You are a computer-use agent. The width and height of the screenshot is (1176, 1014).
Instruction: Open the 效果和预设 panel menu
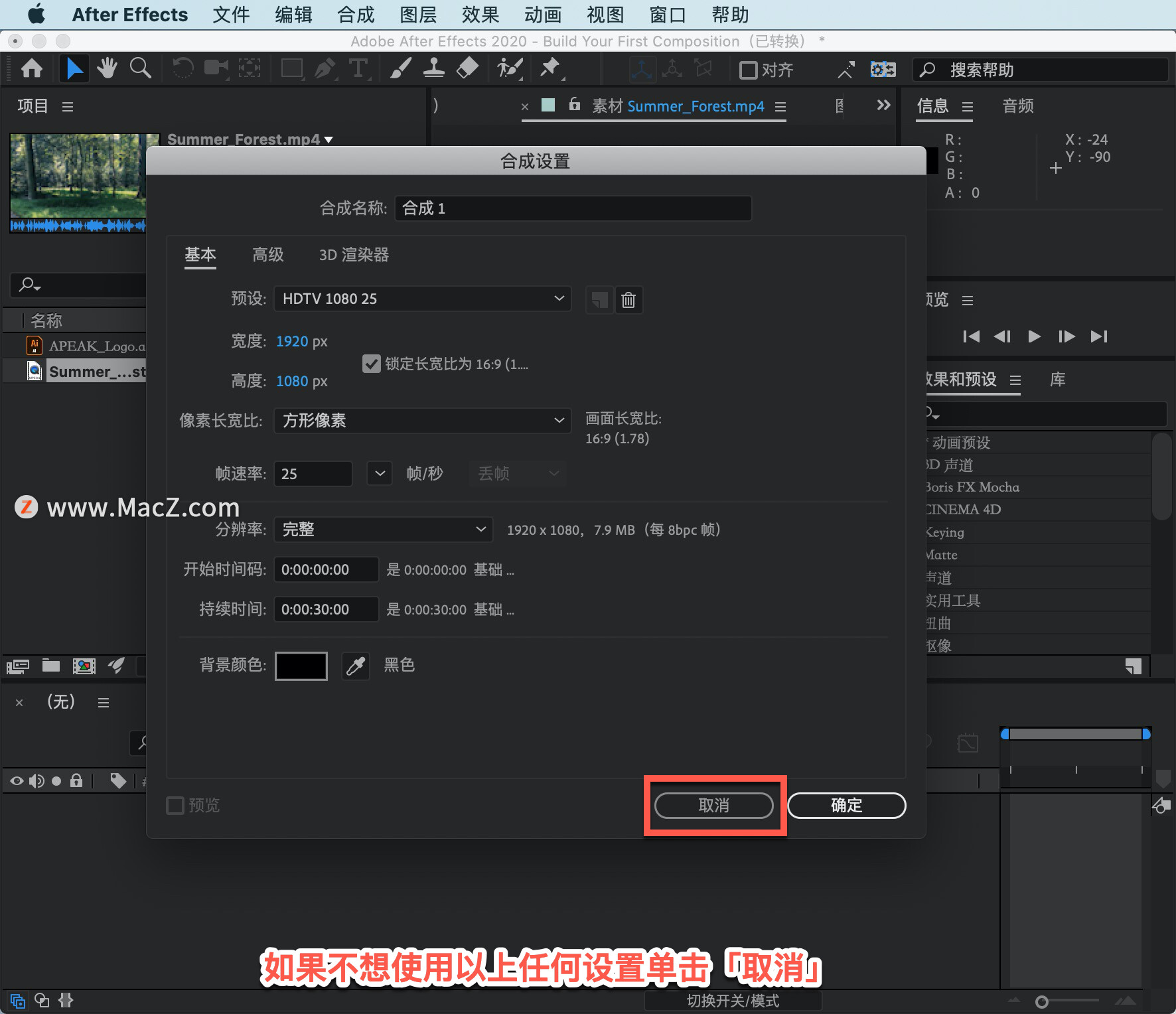(x=1015, y=380)
